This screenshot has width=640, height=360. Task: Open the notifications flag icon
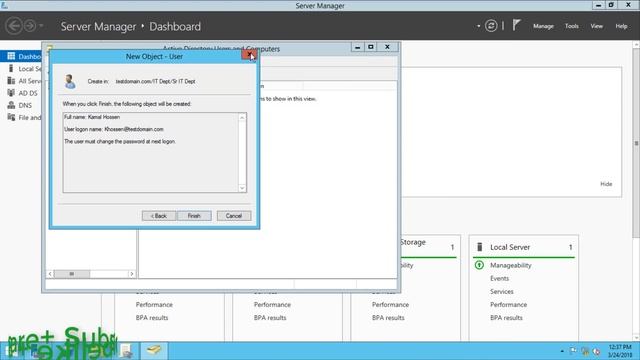point(516,25)
